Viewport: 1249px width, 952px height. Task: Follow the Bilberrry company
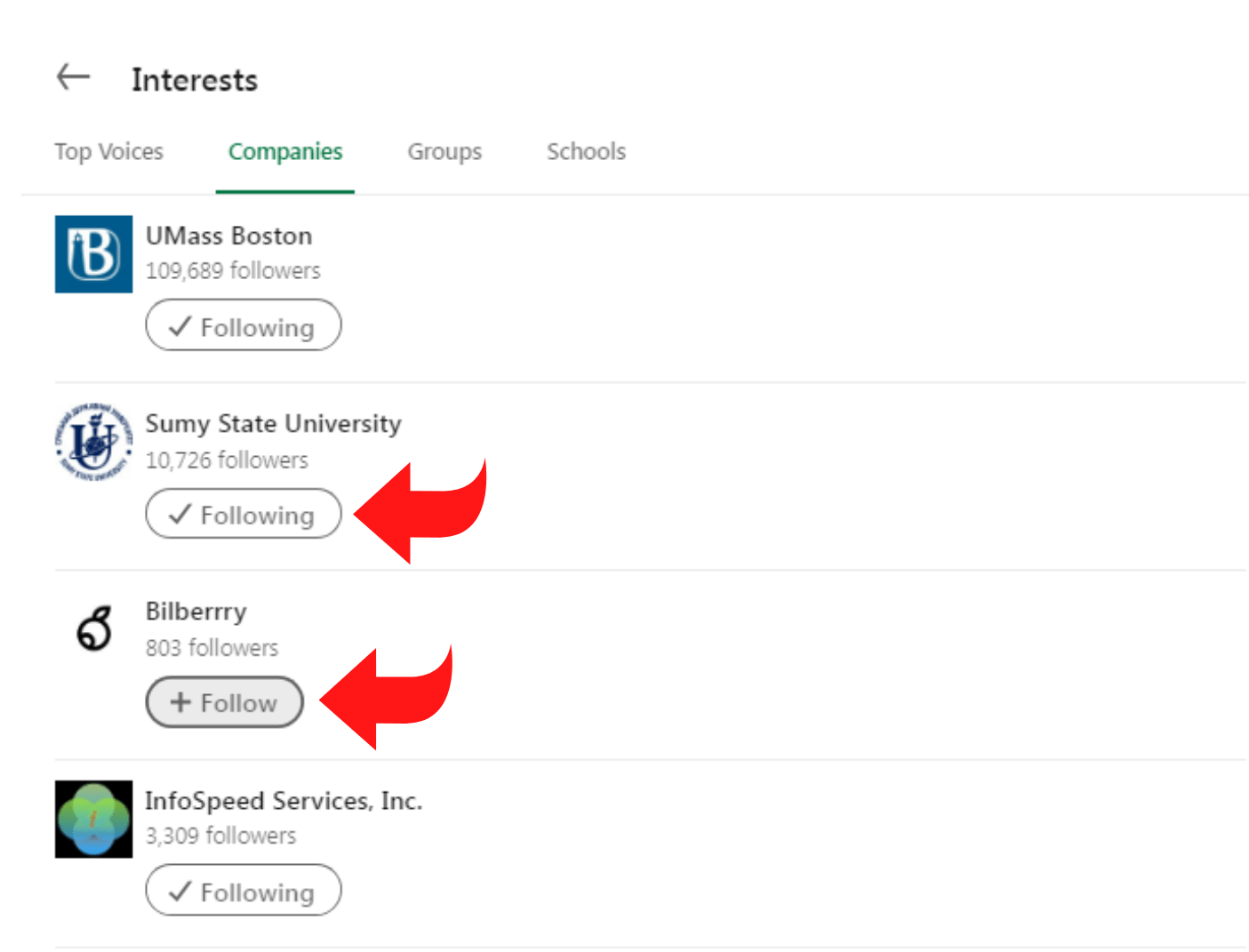[225, 702]
